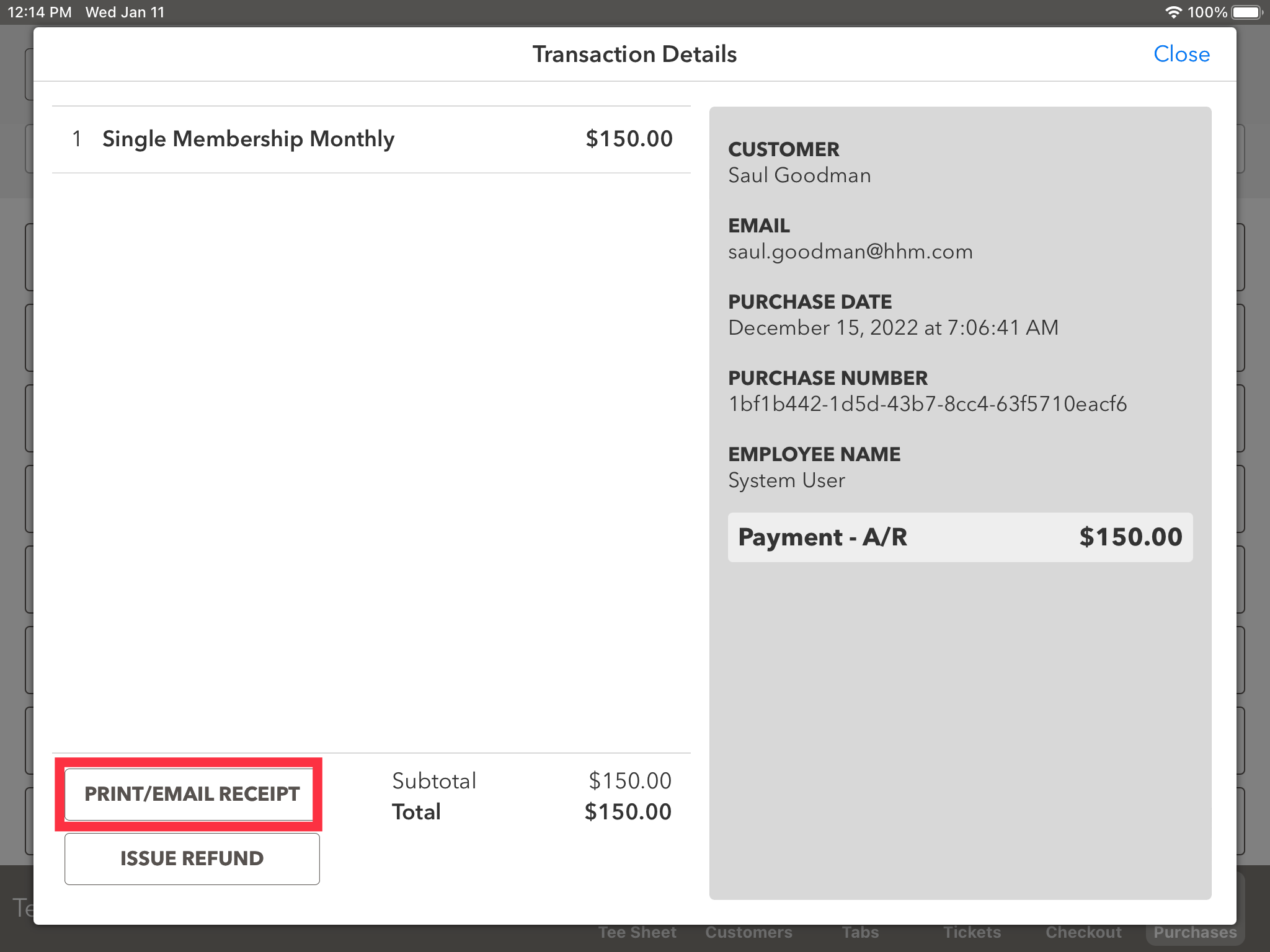Switch to the Checkout tab

pos(1083,932)
